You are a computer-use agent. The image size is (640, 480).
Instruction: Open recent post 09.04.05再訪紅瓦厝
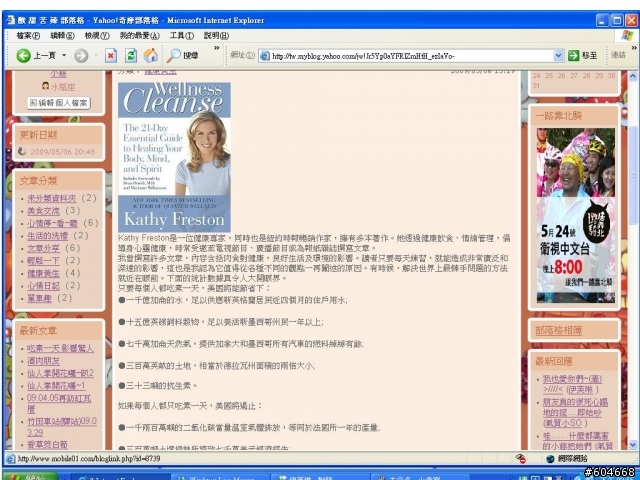click(59, 403)
